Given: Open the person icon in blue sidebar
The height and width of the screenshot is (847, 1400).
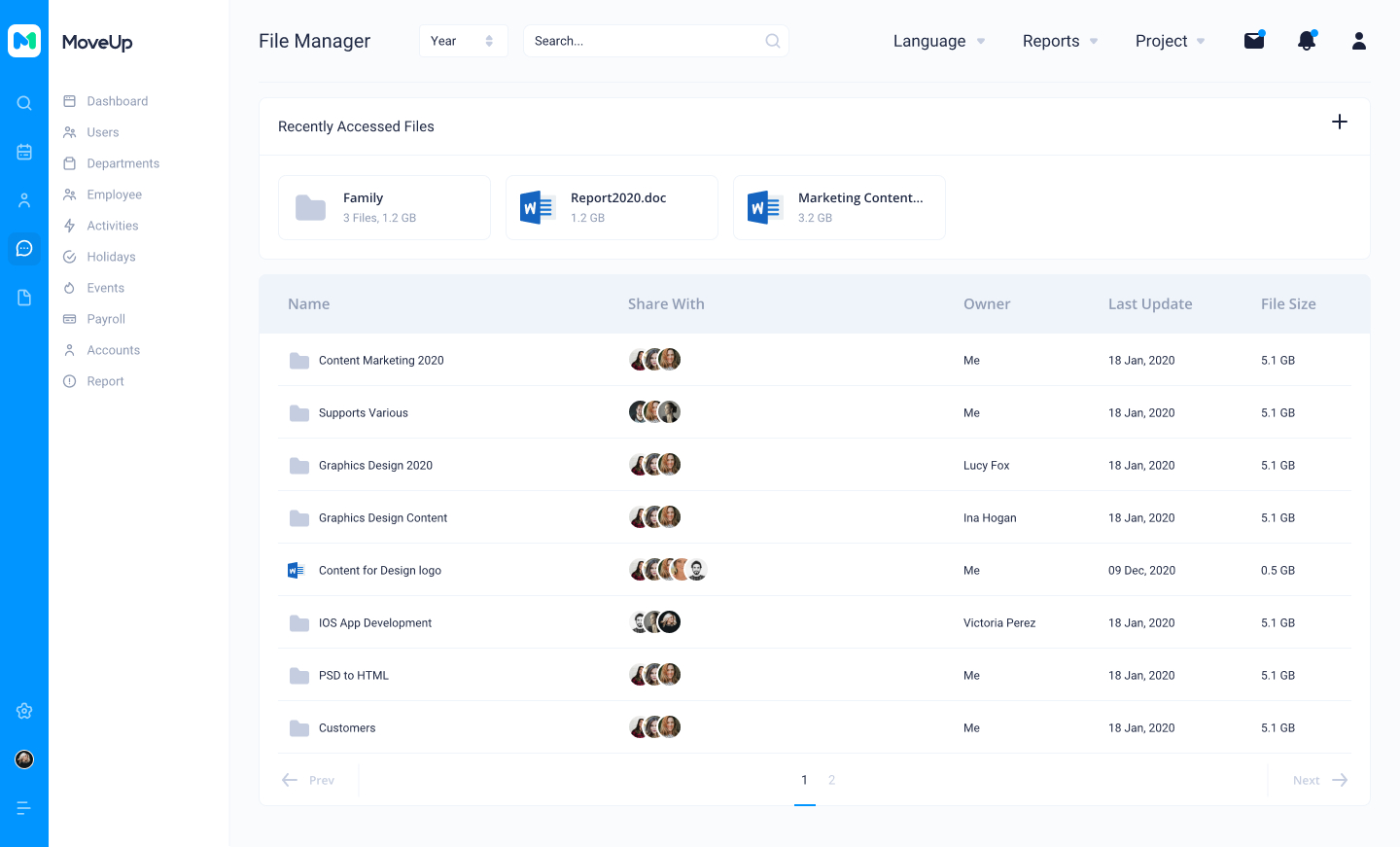Looking at the screenshot, I should 24,200.
